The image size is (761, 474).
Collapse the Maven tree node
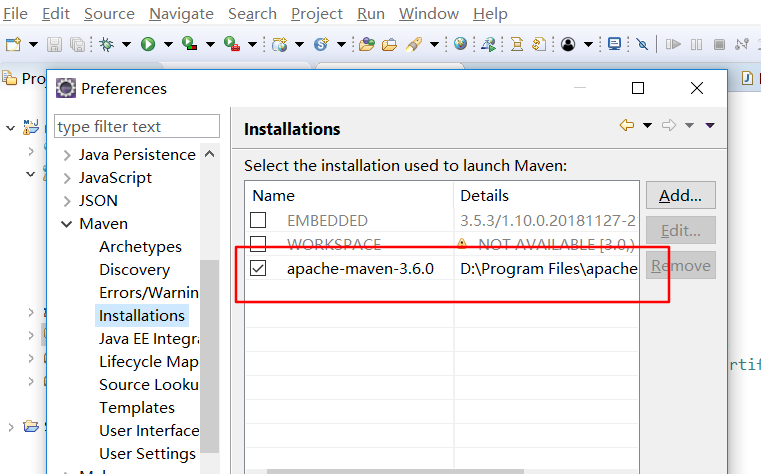66,224
